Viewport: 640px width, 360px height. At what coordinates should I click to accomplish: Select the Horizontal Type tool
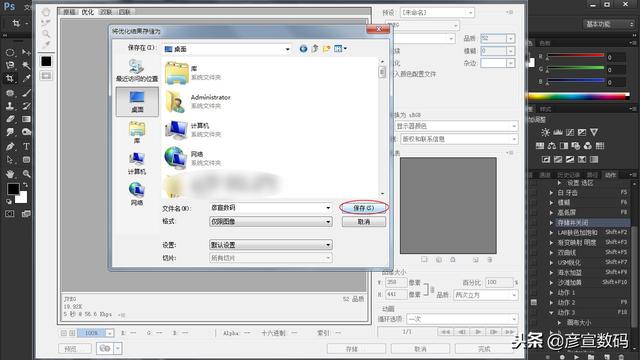[x=26, y=146]
